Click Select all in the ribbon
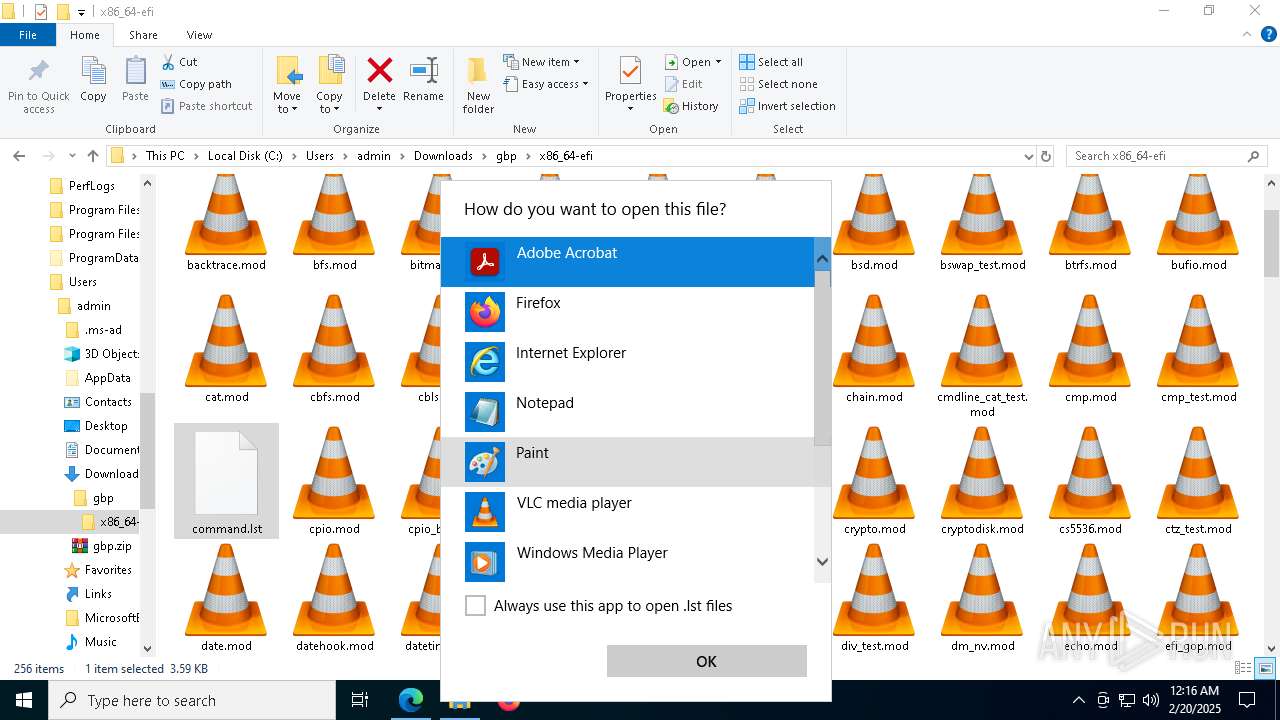This screenshot has height=720, width=1280. point(771,62)
